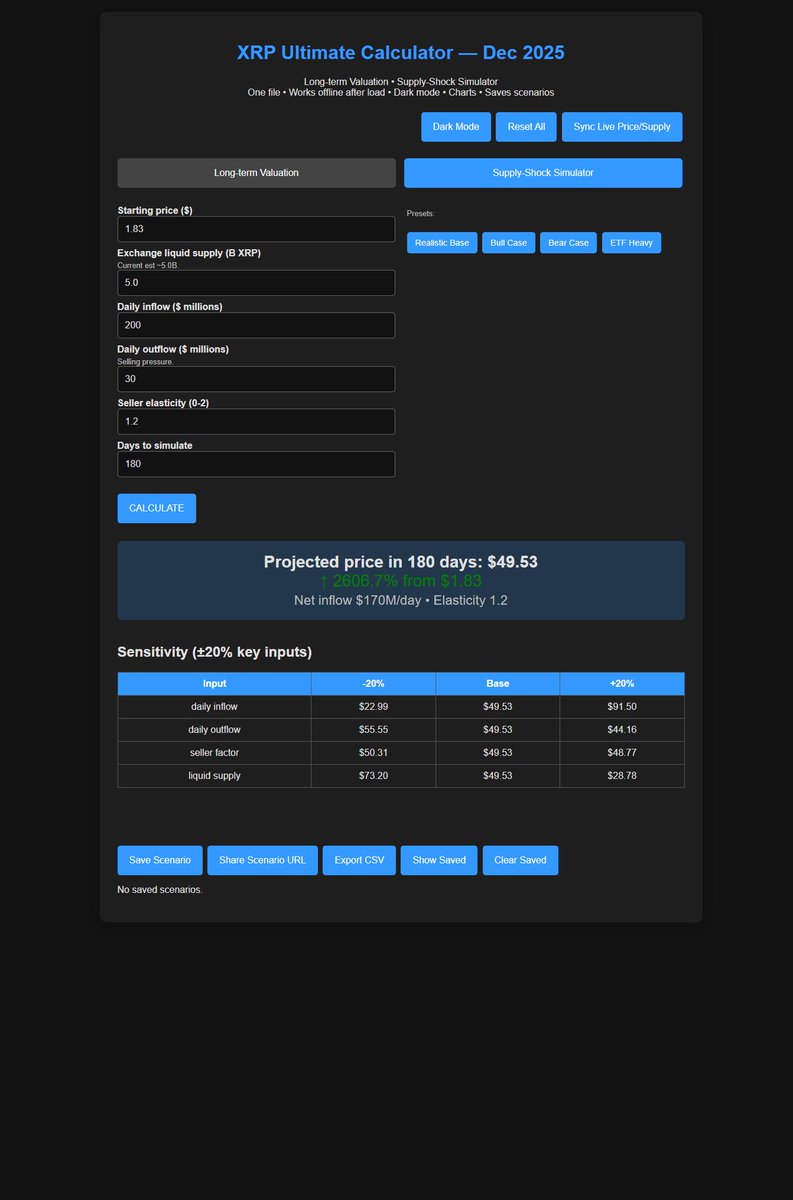The width and height of the screenshot is (793, 1200).
Task: Click the XRP Ultimate Calculator title
Action: 401,52
